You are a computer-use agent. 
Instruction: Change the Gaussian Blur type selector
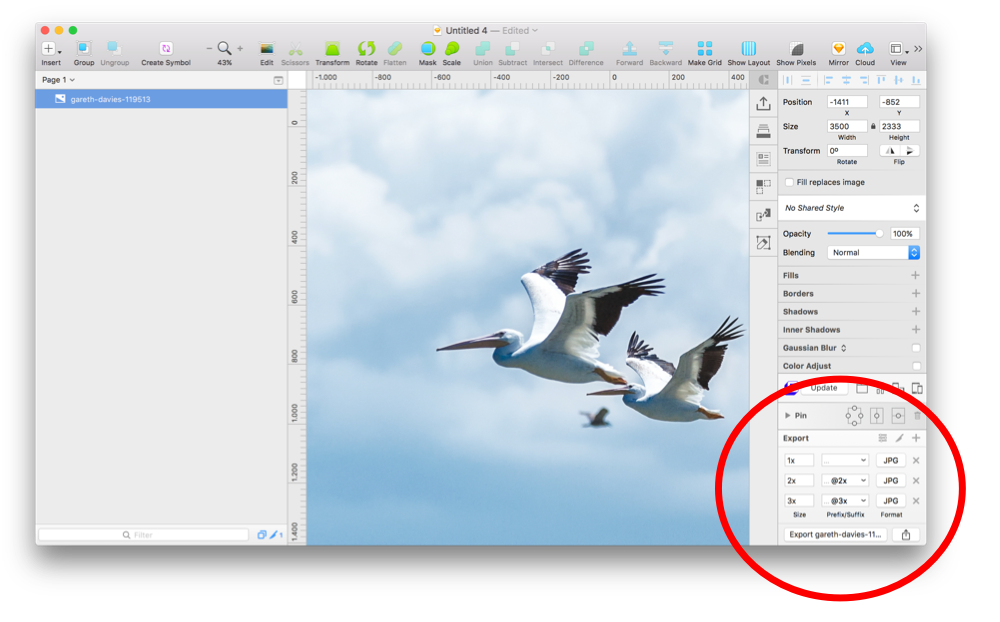(x=844, y=348)
